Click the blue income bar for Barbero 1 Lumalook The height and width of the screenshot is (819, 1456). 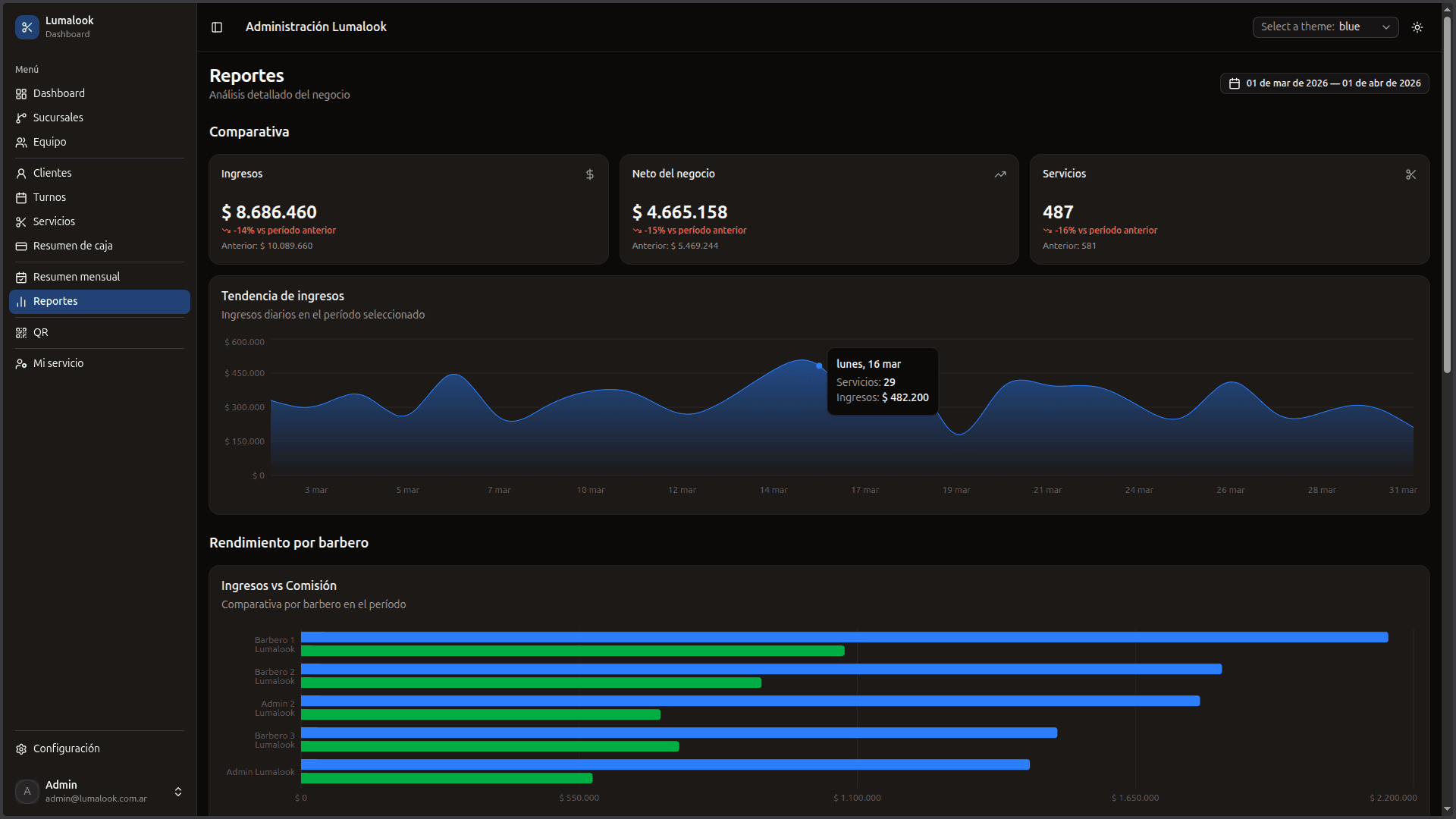click(x=844, y=637)
